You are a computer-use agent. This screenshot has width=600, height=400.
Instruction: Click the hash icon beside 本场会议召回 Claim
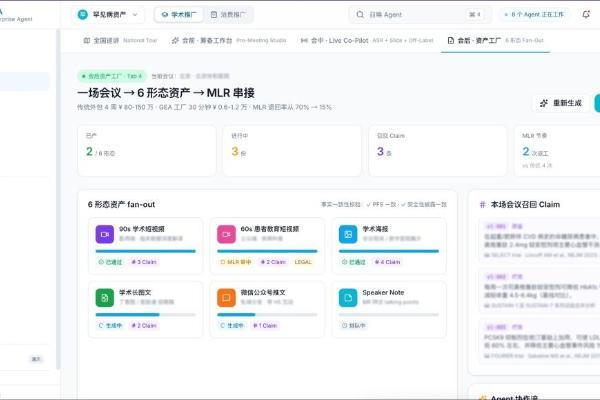pyautogui.click(x=482, y=205)
